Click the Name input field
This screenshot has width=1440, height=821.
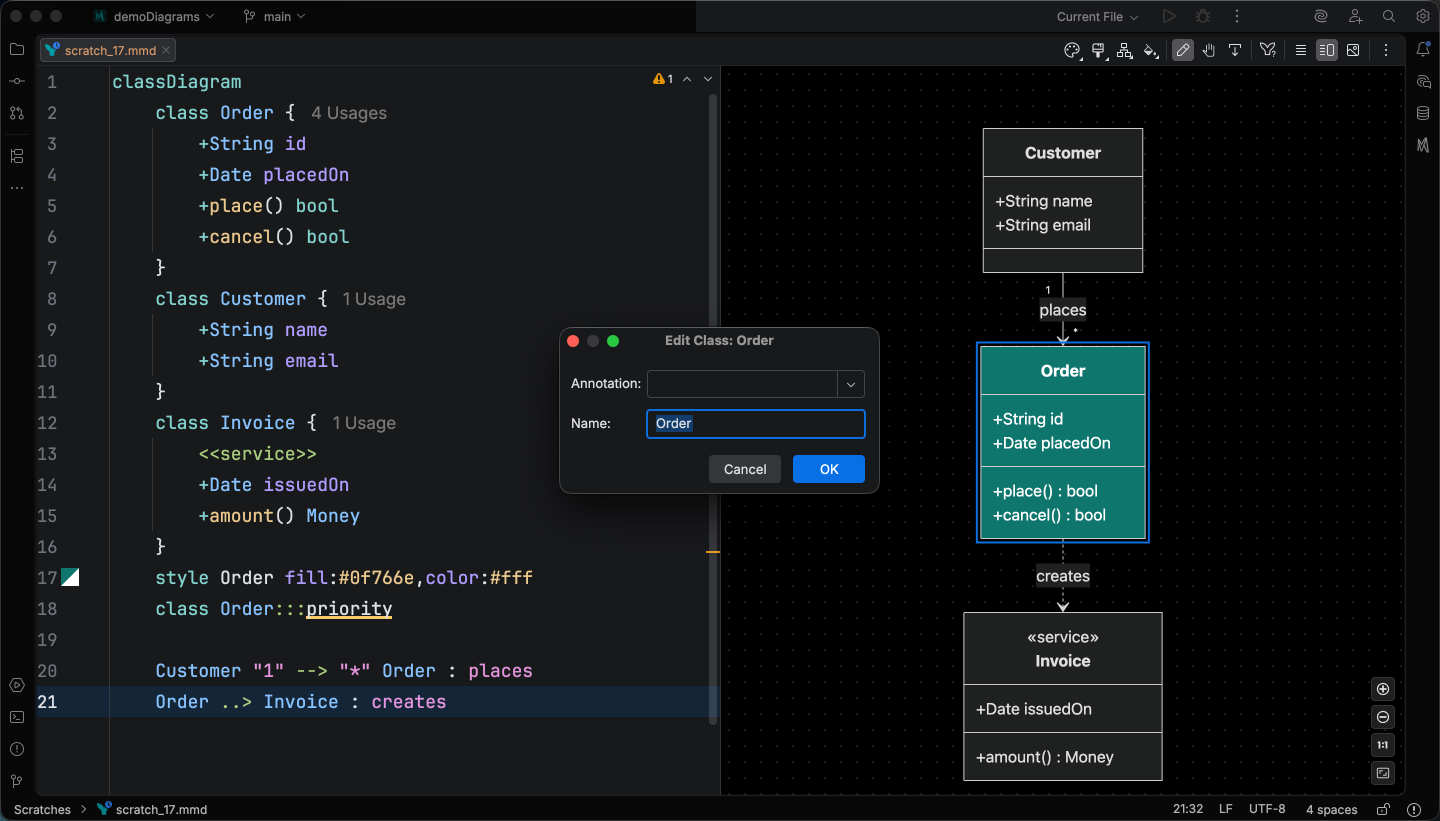tap(756, 424)
